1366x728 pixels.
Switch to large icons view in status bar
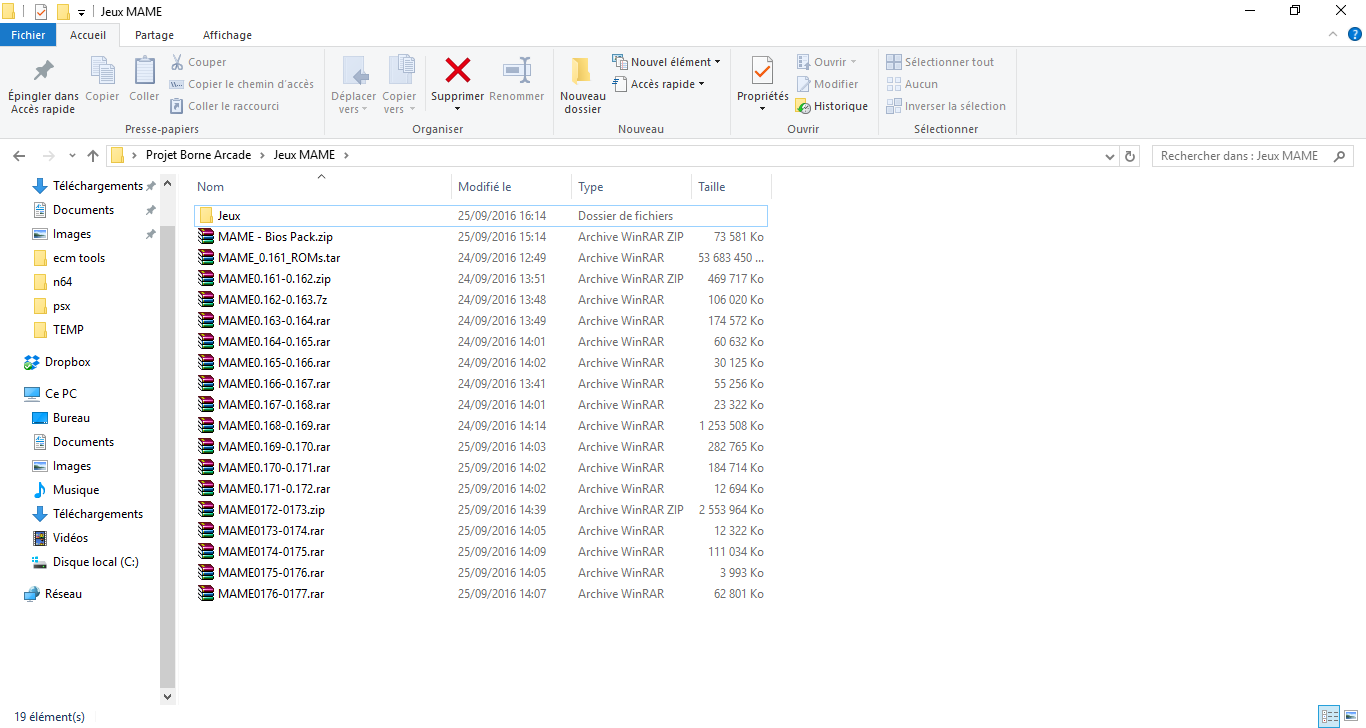tap(1350, 716)
